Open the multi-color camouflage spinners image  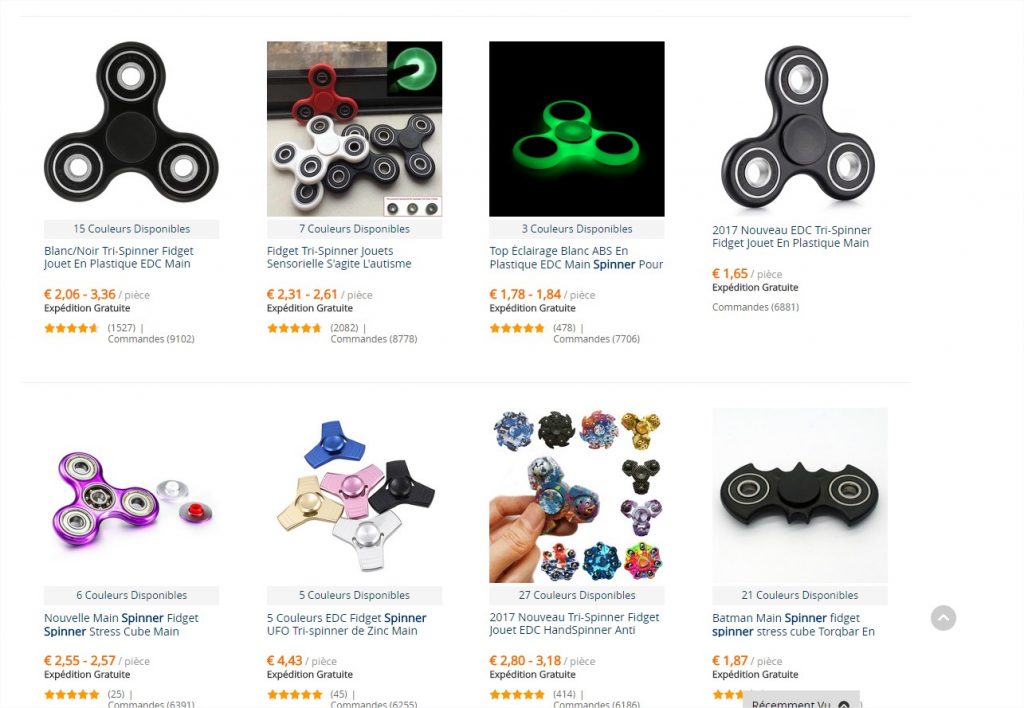(x=577, y=495)
